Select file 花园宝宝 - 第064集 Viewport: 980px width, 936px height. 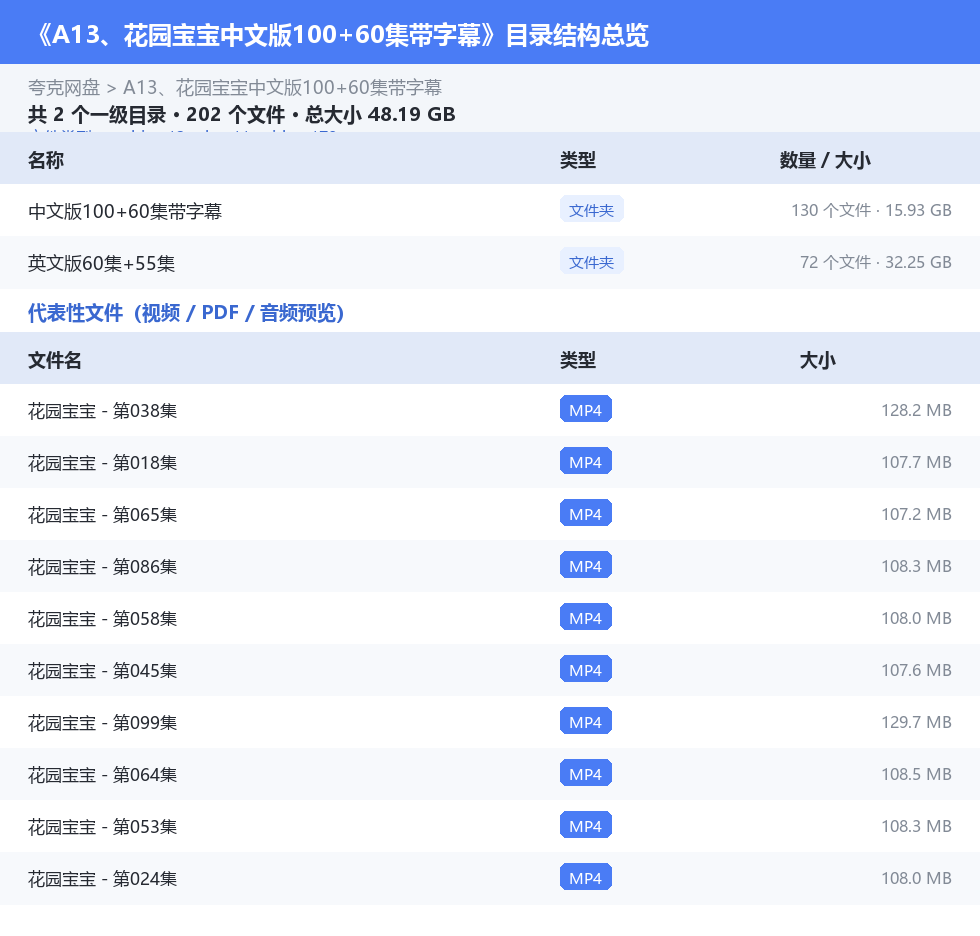102,774
